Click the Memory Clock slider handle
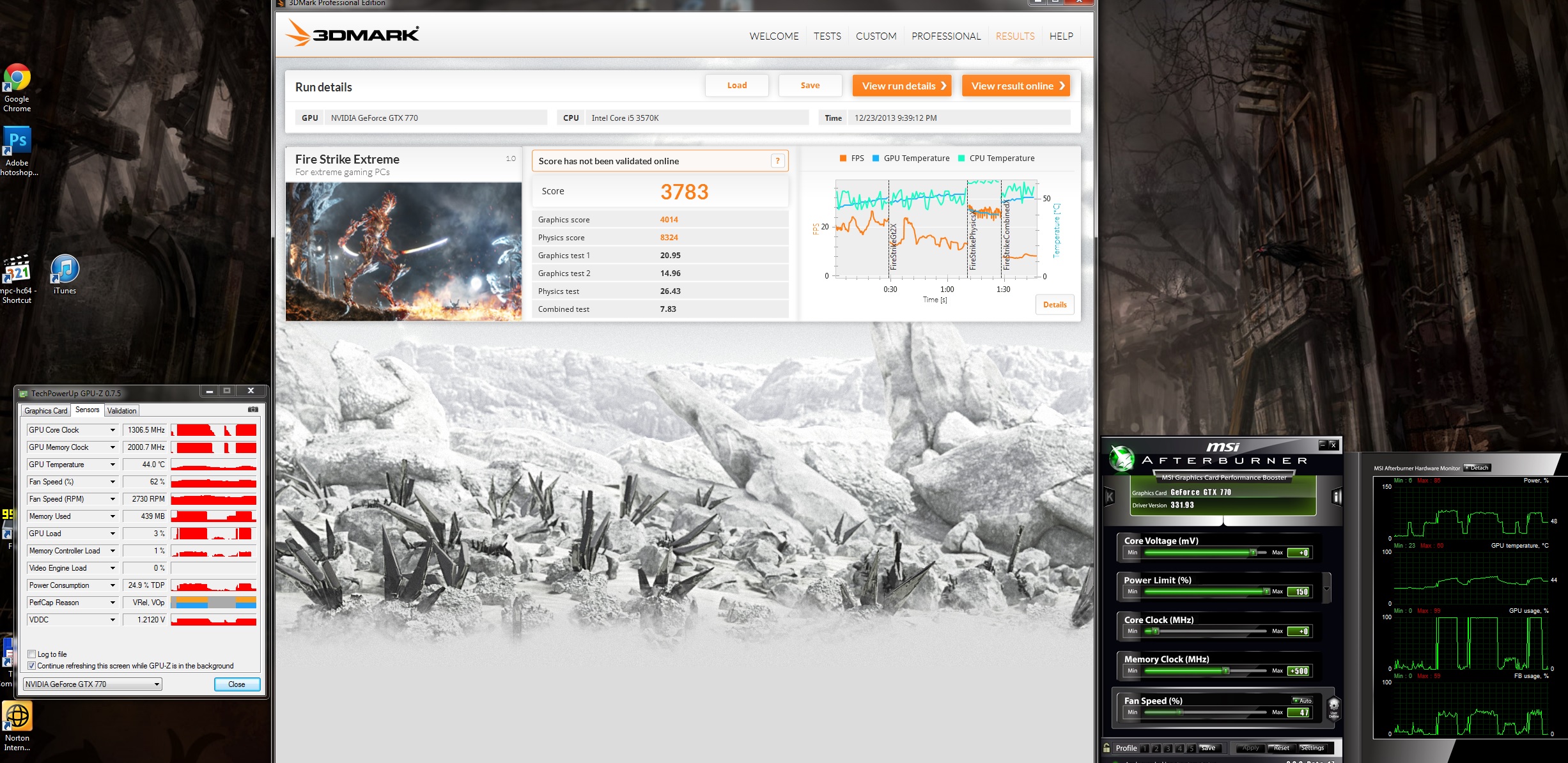Image resolution: width=1568 pixels, height=763 pixels. (1225, 671)
